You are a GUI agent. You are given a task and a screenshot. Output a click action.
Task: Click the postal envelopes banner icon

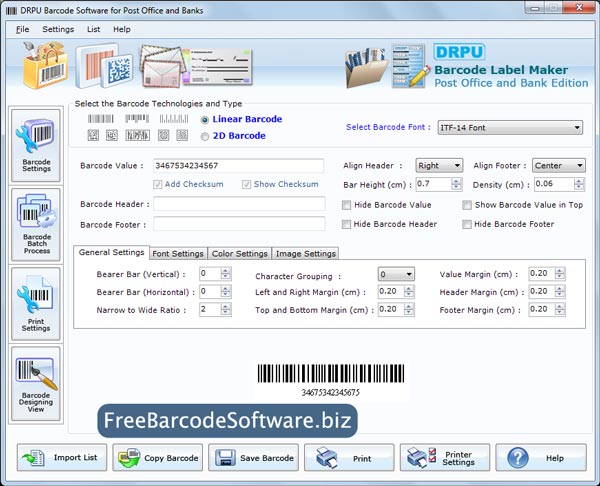click(x=162, y=66)
